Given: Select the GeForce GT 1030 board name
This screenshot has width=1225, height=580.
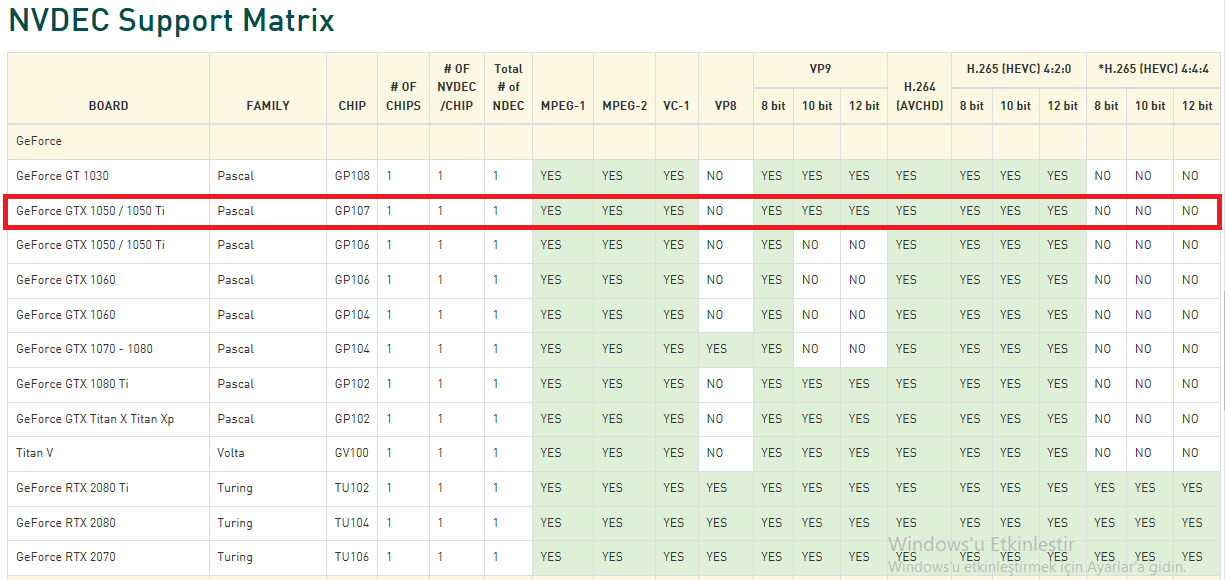Looking at the screenshot, I should [62, 176].
